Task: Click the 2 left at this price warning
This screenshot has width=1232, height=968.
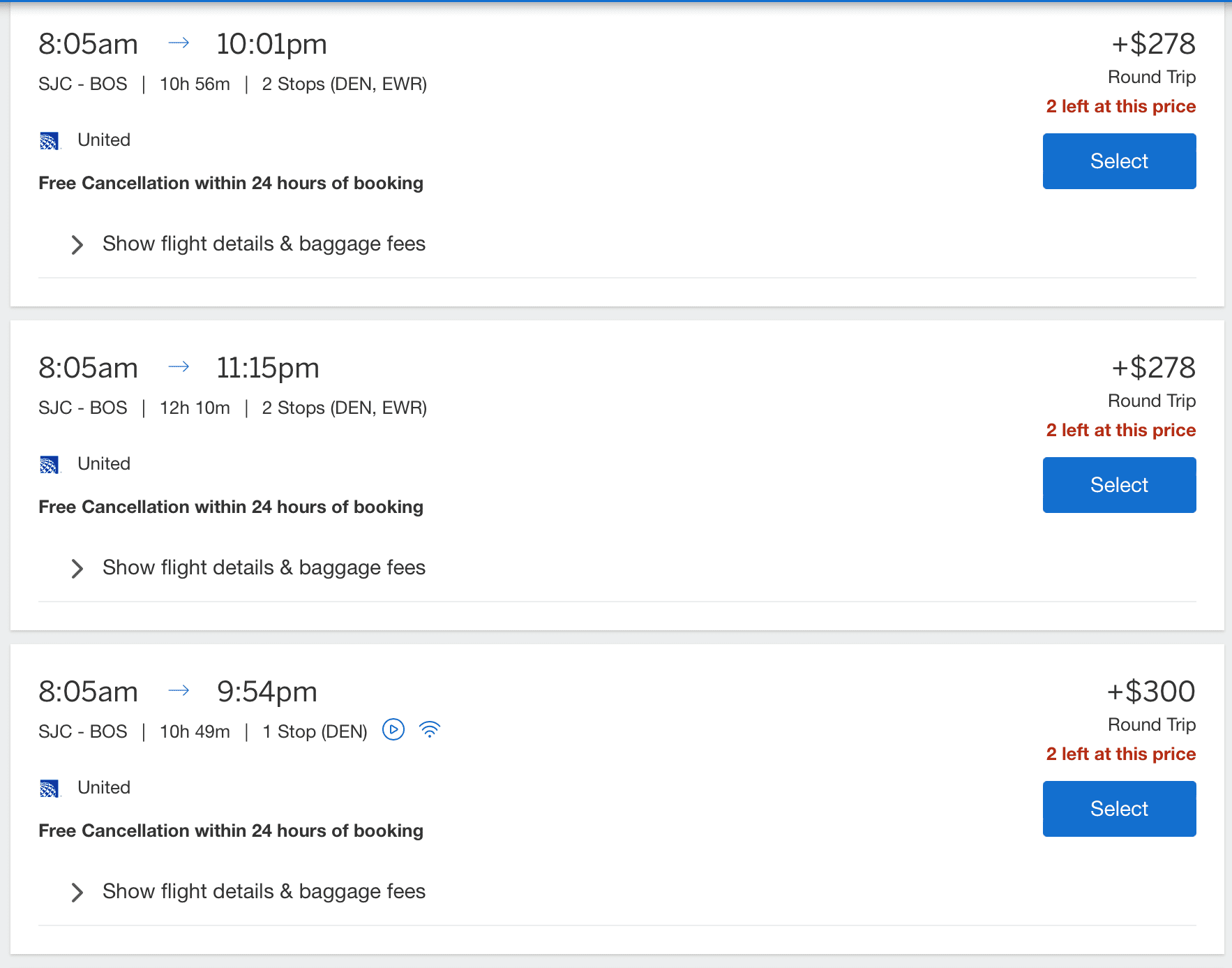Action: pyautogui.click(x=1120, y=106)
